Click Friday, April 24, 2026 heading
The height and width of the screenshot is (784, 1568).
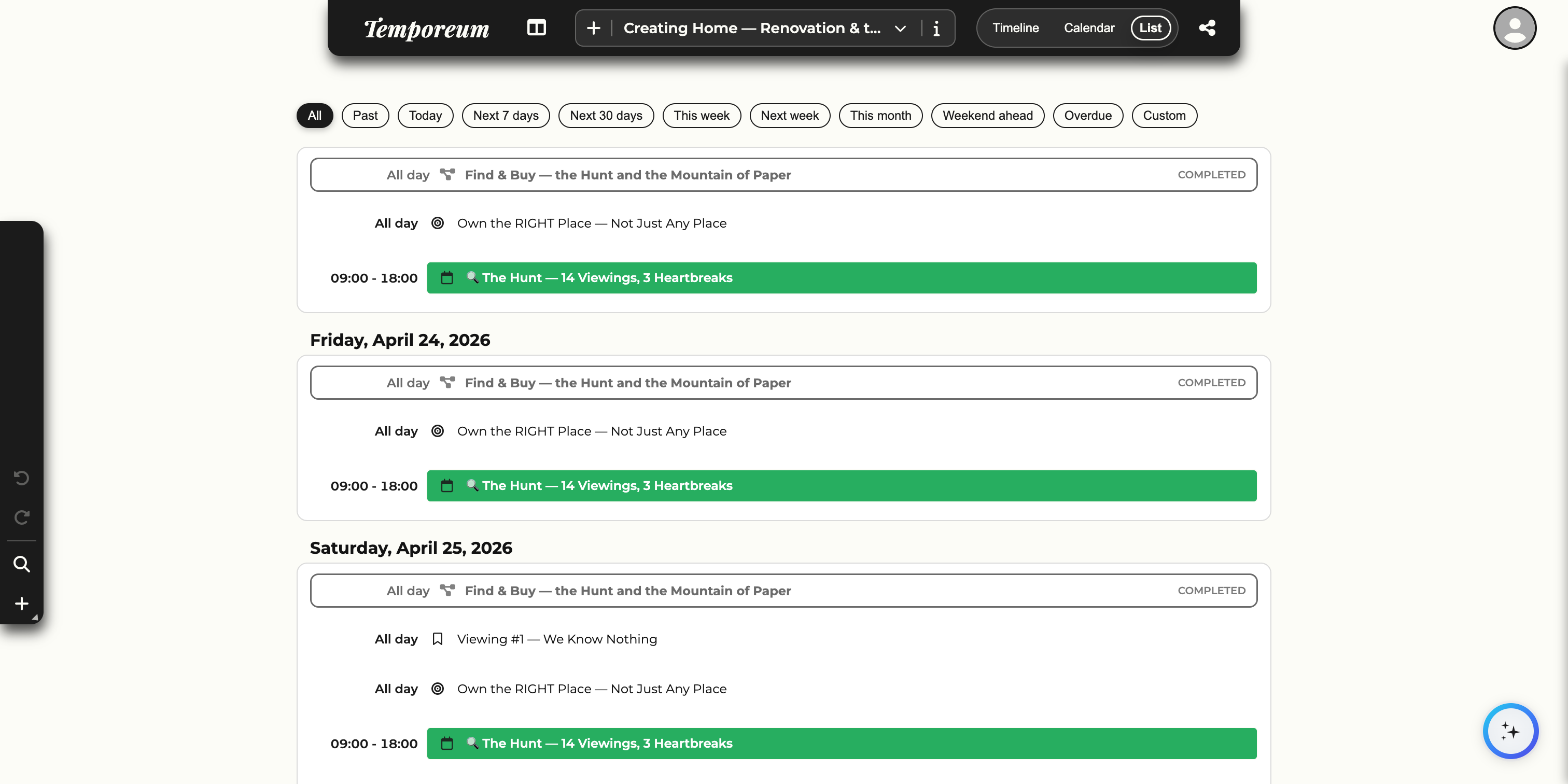coord(400,340)
